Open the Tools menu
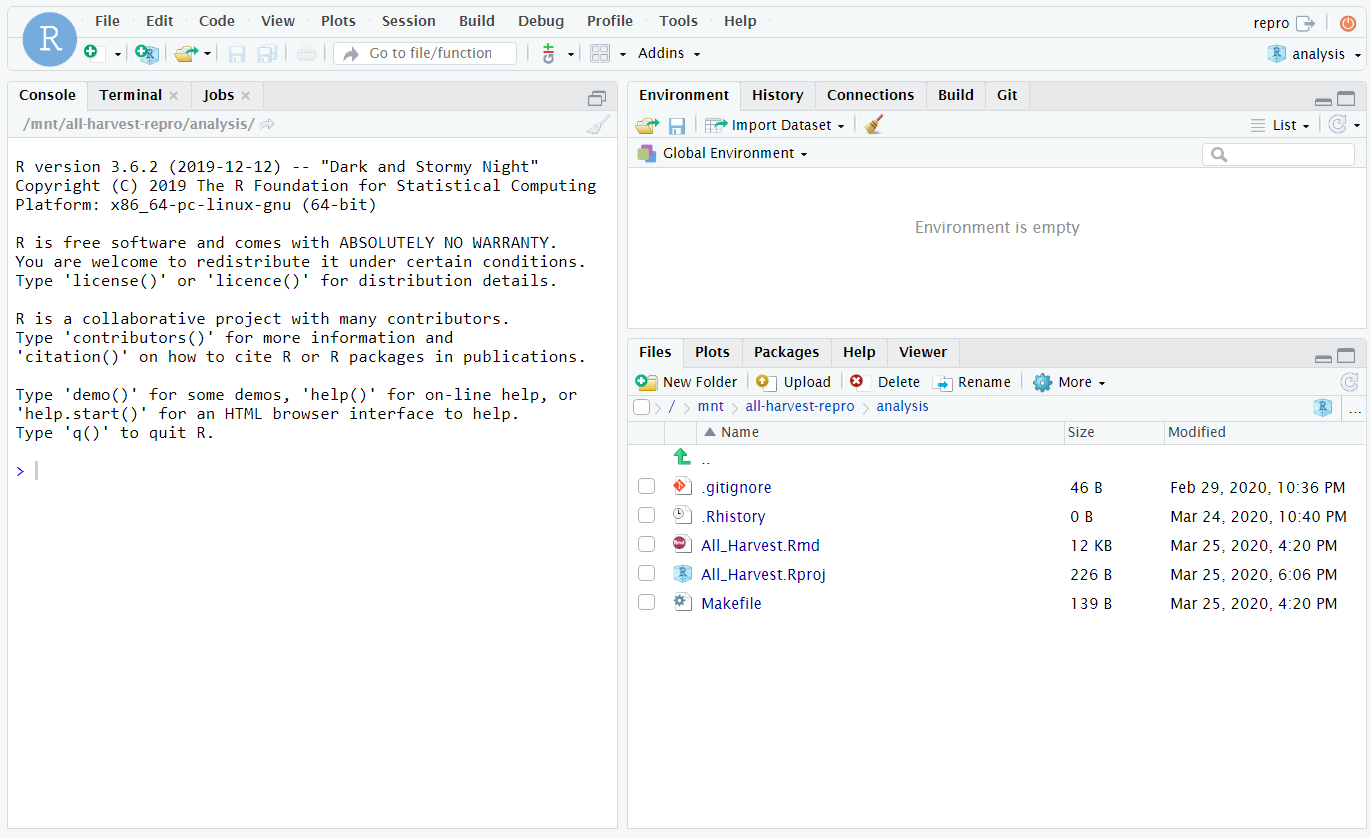The width and height of the screenshot is (1371, 838). (x=678, y=21)
